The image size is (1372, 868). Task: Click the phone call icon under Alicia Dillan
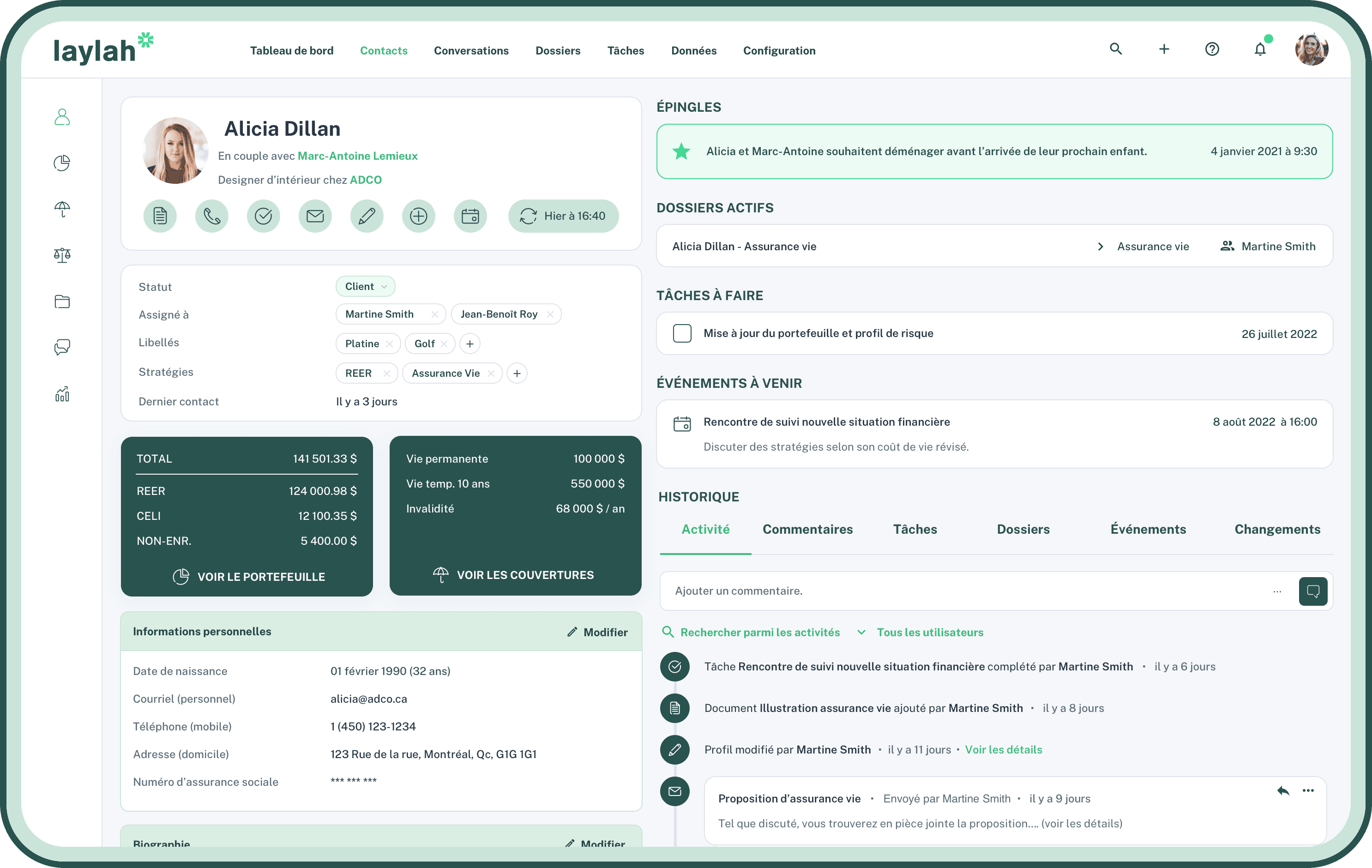pyautogui.click(x=211, y=216)
